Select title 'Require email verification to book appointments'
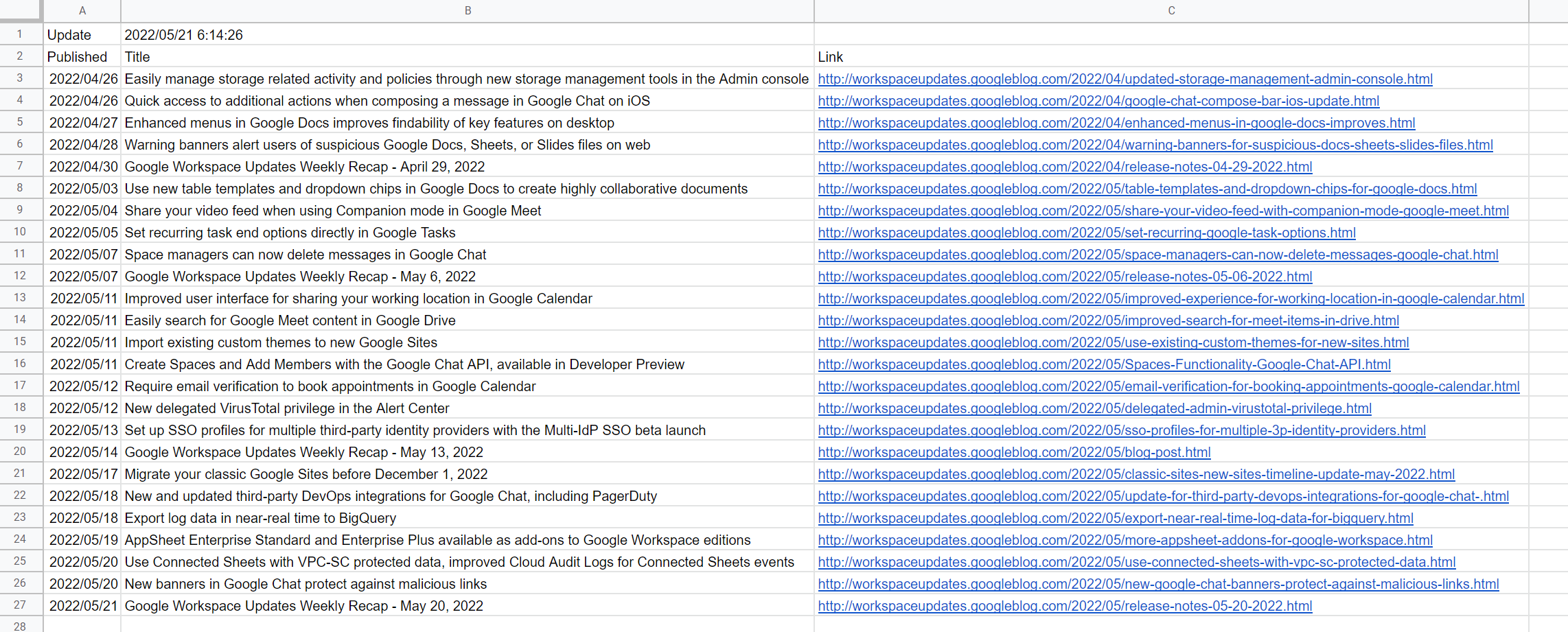The image size is (1568, 632). click(x=468, y=386)
